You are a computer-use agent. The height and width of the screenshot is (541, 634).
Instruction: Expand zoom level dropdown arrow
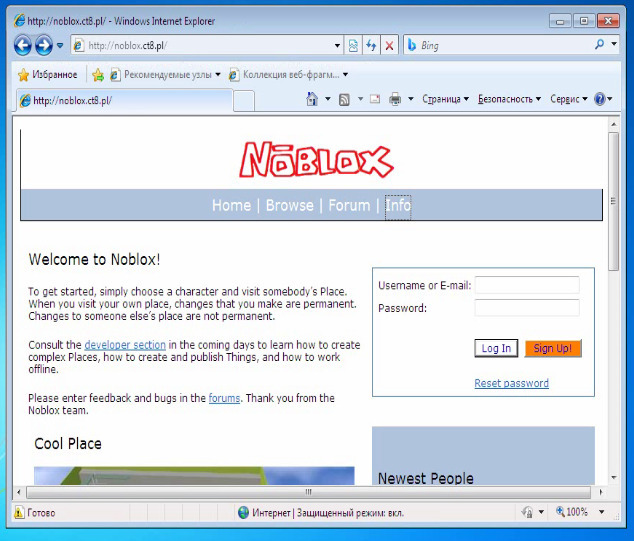click(602, 512)
